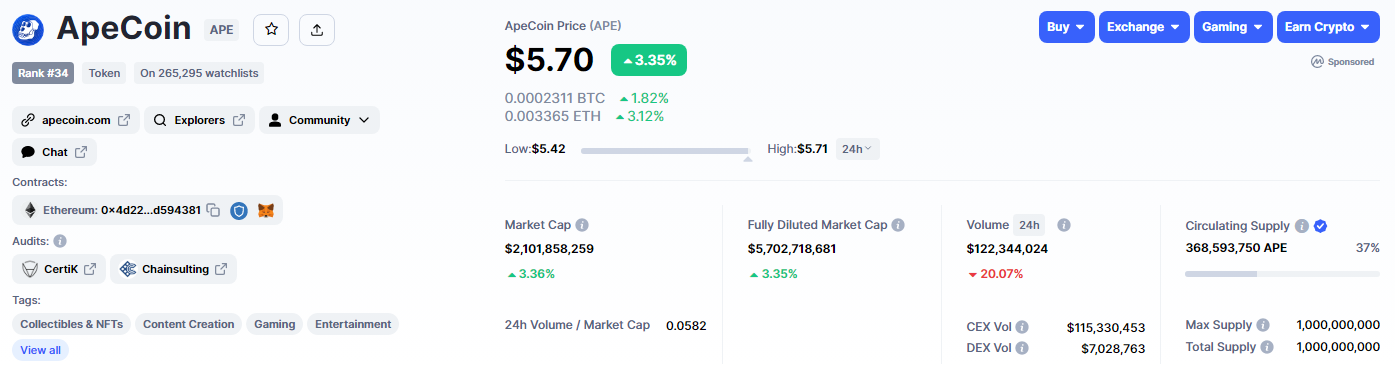1395x372 pixels.
Task: Open the CertiK audit link
Action: point(58,269)
